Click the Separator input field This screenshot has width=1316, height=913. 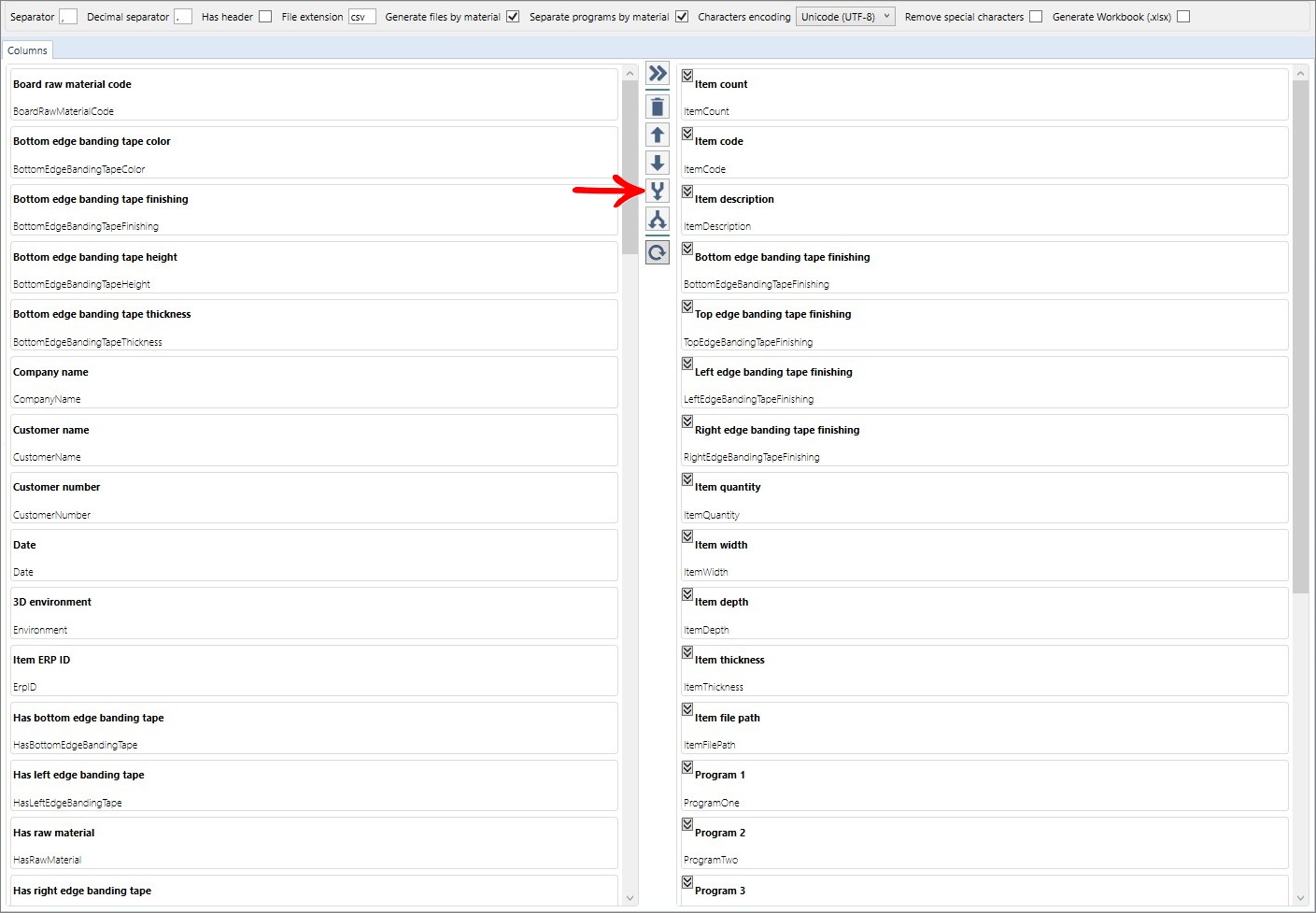click(68, 17)
